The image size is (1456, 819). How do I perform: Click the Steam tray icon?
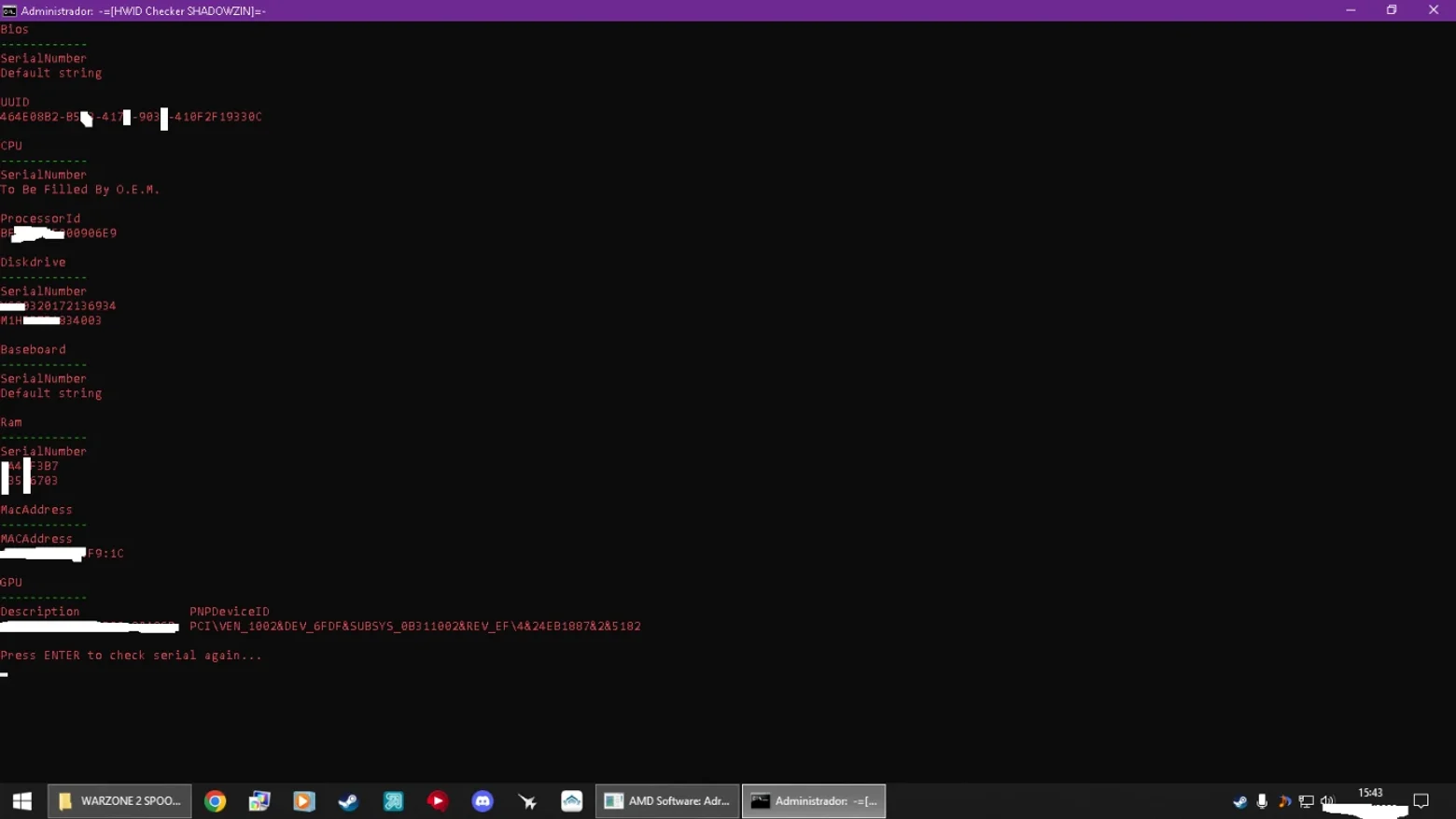click(x=1239, y=801)
